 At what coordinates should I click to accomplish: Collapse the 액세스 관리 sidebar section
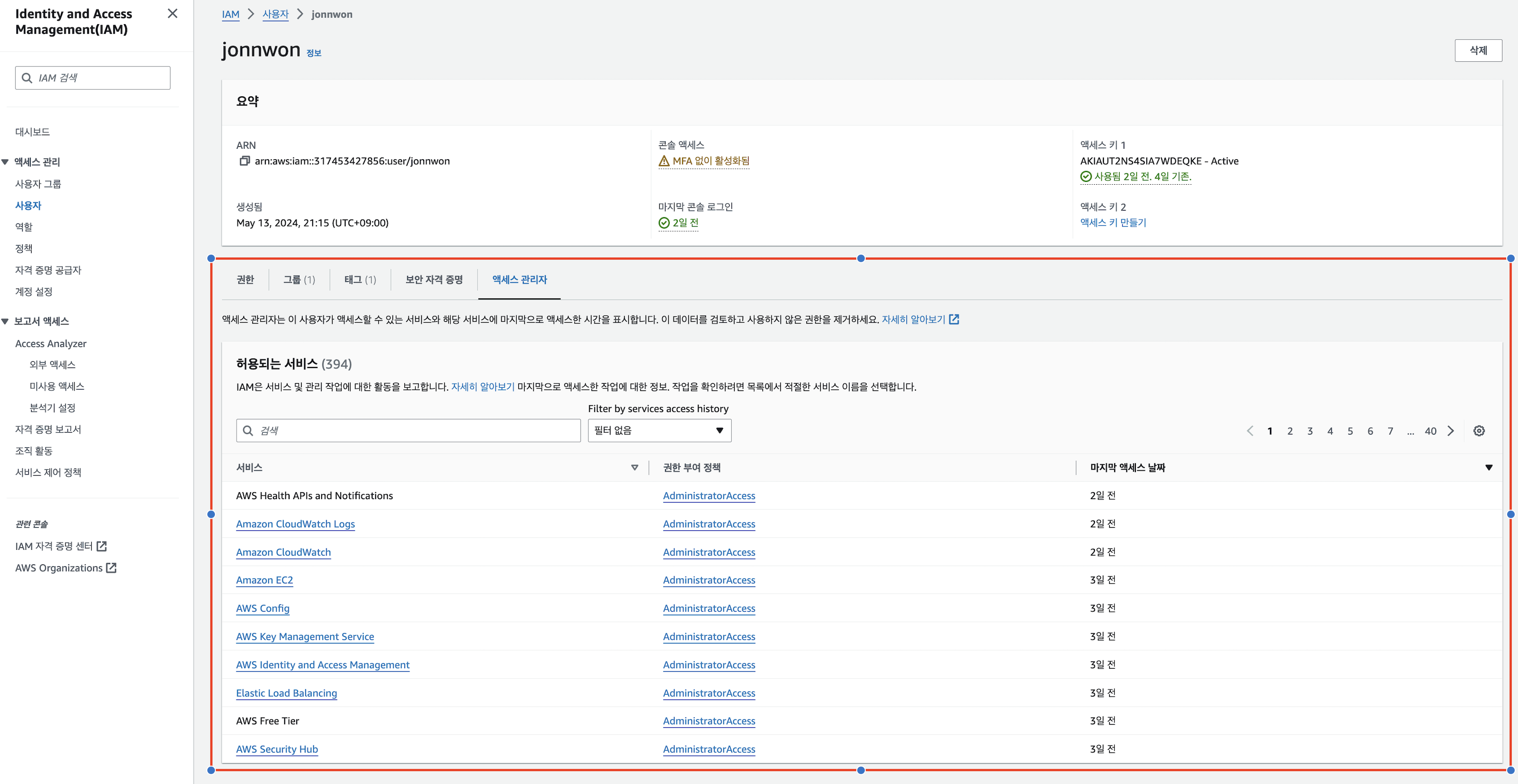(5, 162)
